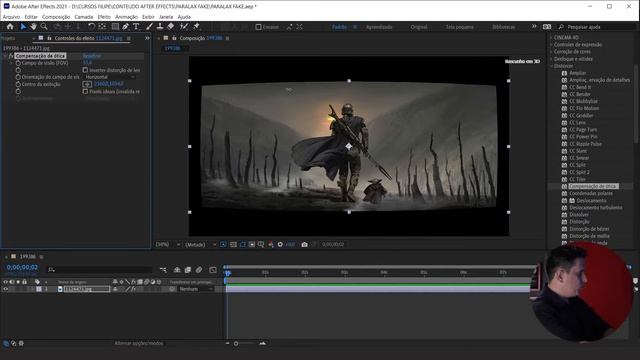Click the color management wheel icon in viewer
This screenshot has width=640, height=360.
pyautogui.click(x=271, y=244)
